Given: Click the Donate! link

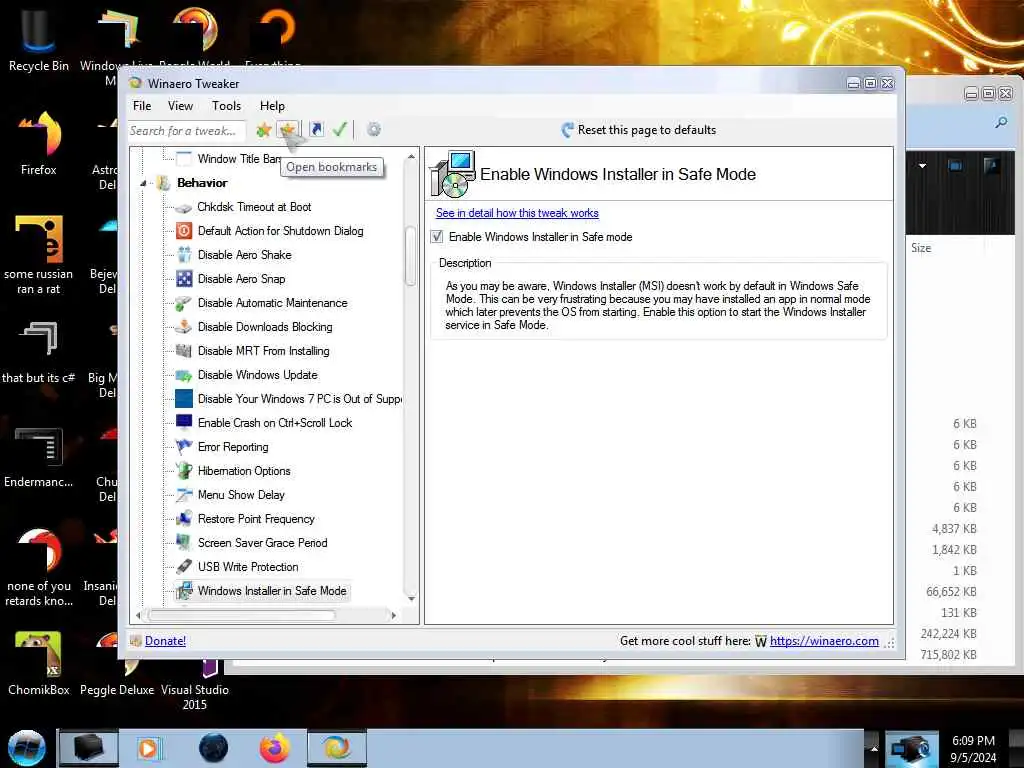Looking at the screenshot, I should [x=165, y=641].
